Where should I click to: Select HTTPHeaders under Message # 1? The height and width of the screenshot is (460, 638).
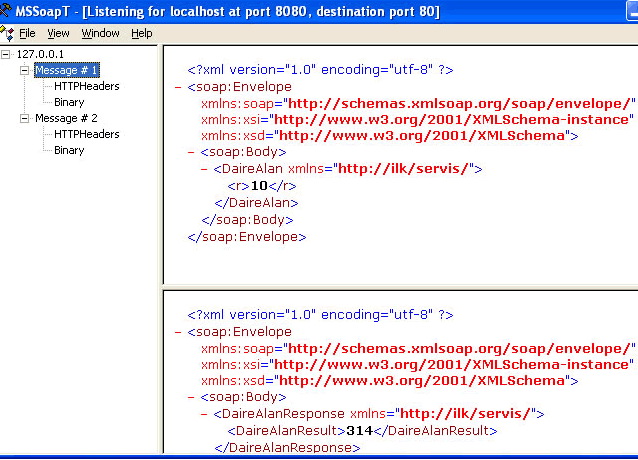click(x=86, y=86)
